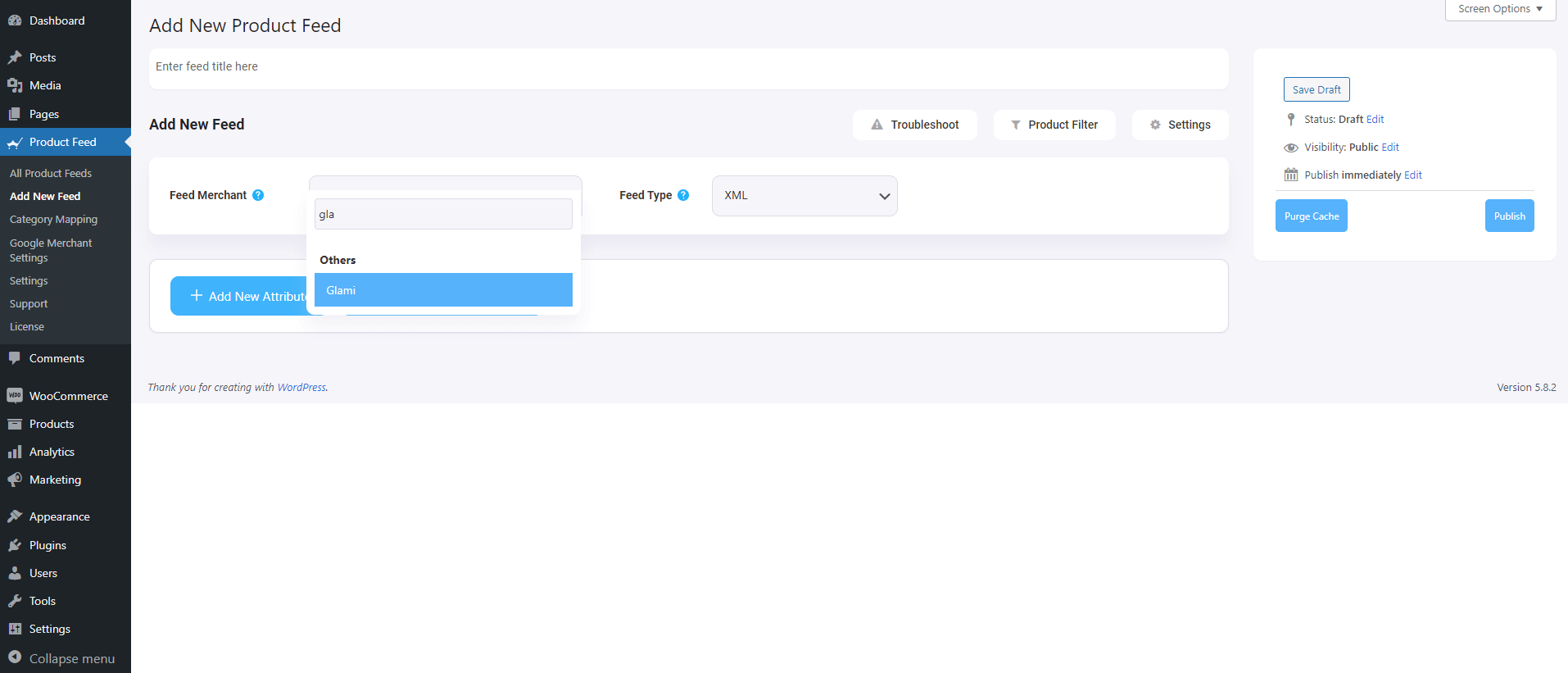Viewport: 1568px width, 673px height.
Task: Click the Others group heading
Action: pyautogui.click(x=338, y=260)
